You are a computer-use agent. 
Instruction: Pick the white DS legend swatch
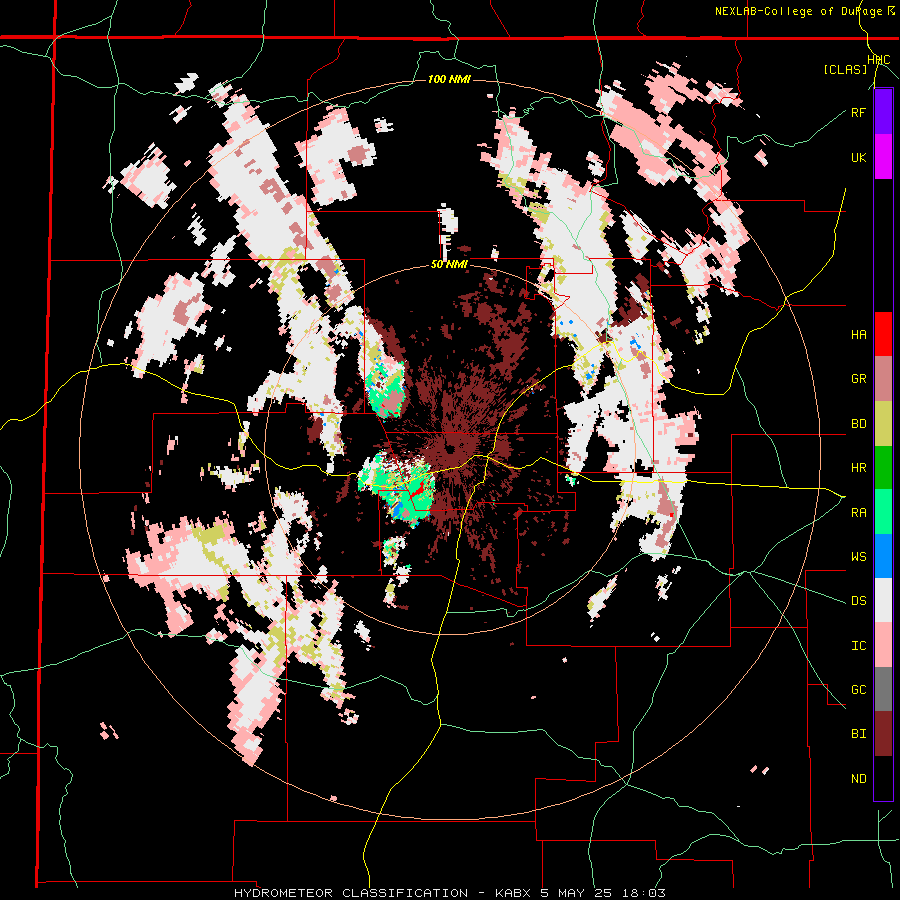(x=883, y=600)
